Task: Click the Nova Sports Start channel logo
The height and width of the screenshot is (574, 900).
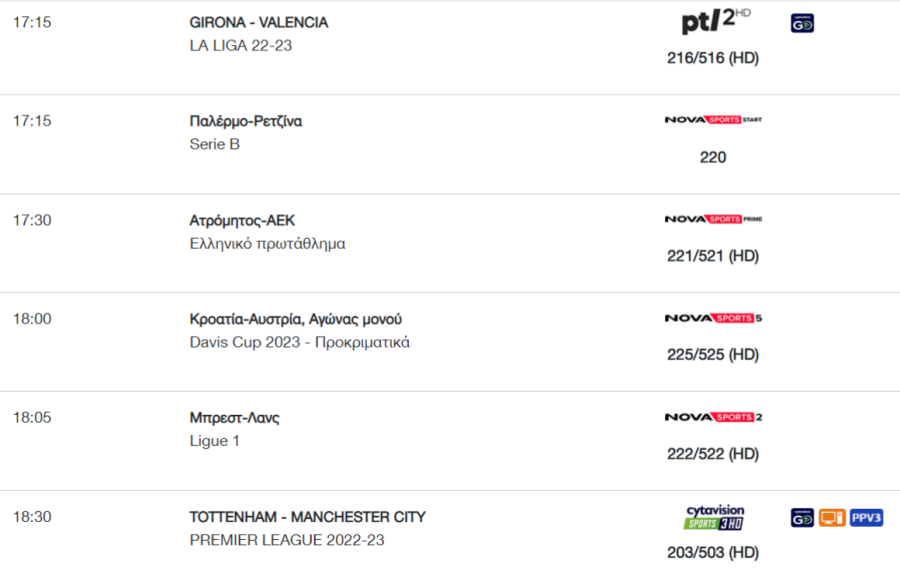Action: [x=713, y=119]
